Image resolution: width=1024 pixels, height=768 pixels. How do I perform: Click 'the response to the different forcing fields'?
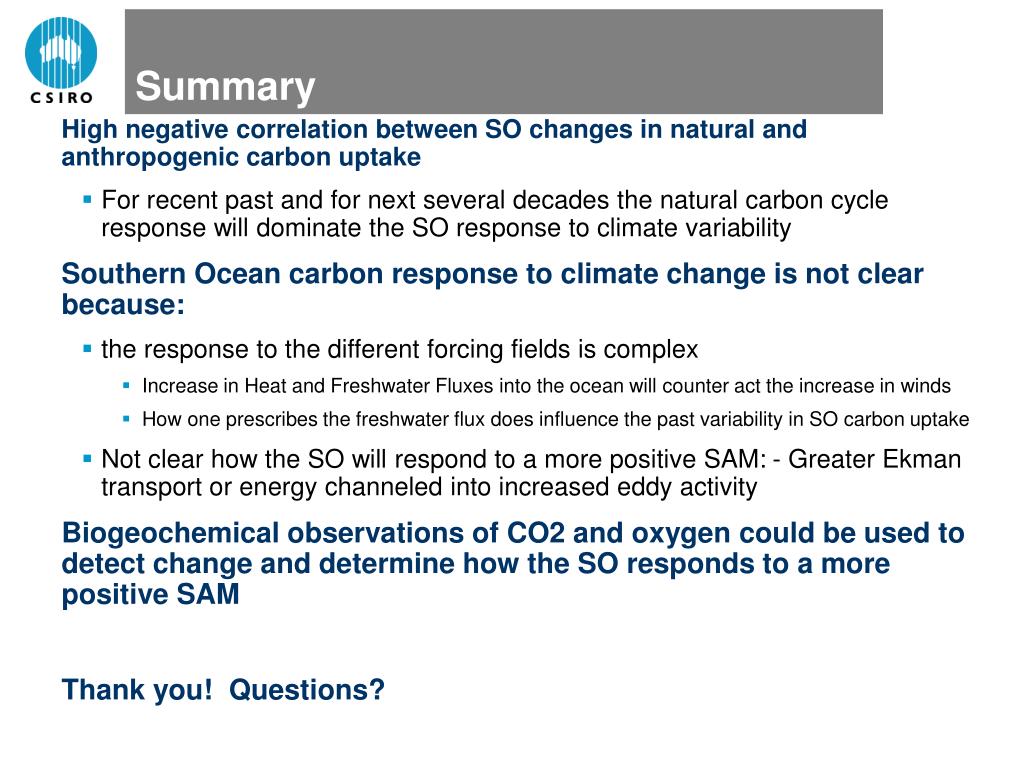(x=400, y=349)
